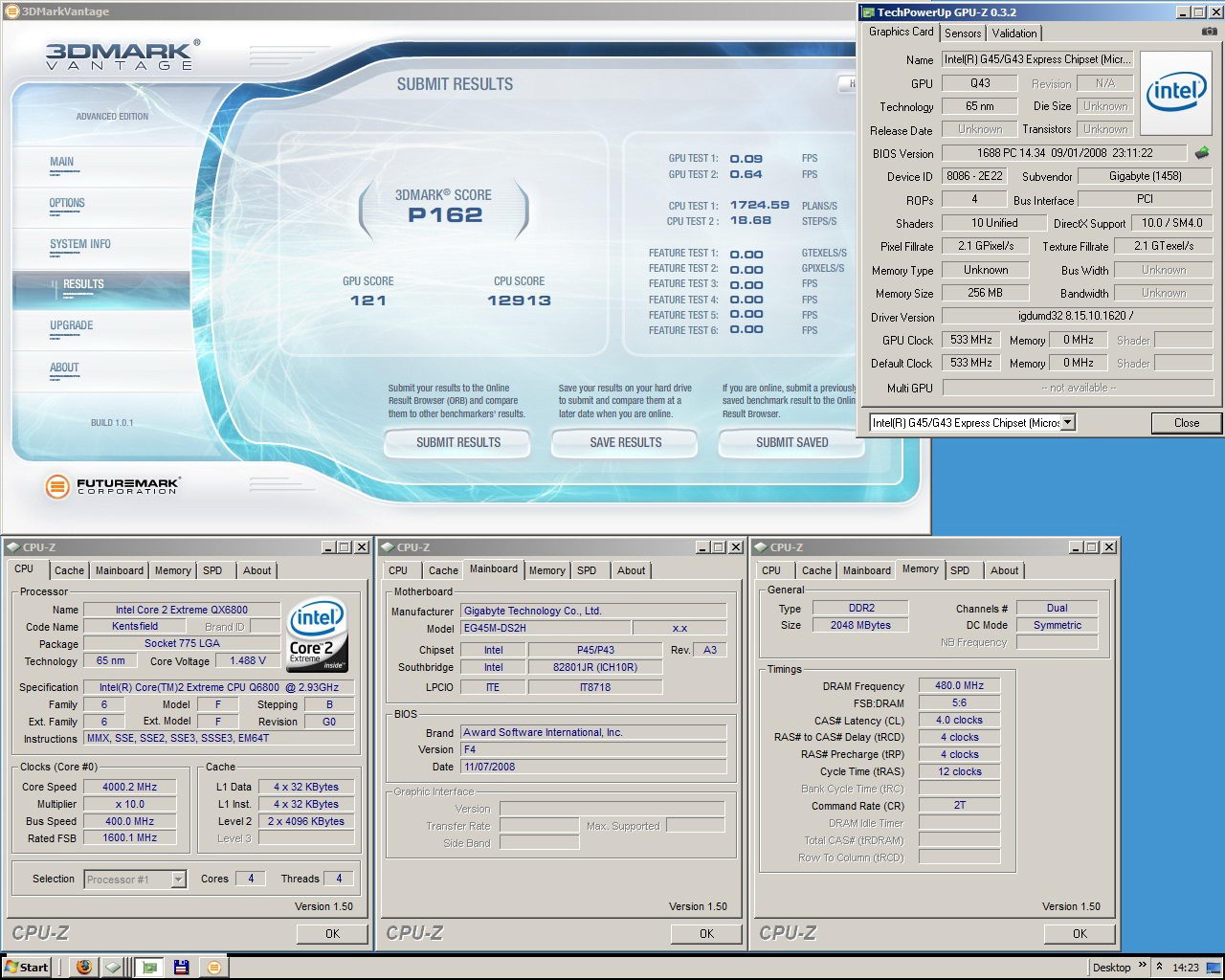Click the CPU score value 12913
Screen dimensions: 1225x980
pos(520,301)
